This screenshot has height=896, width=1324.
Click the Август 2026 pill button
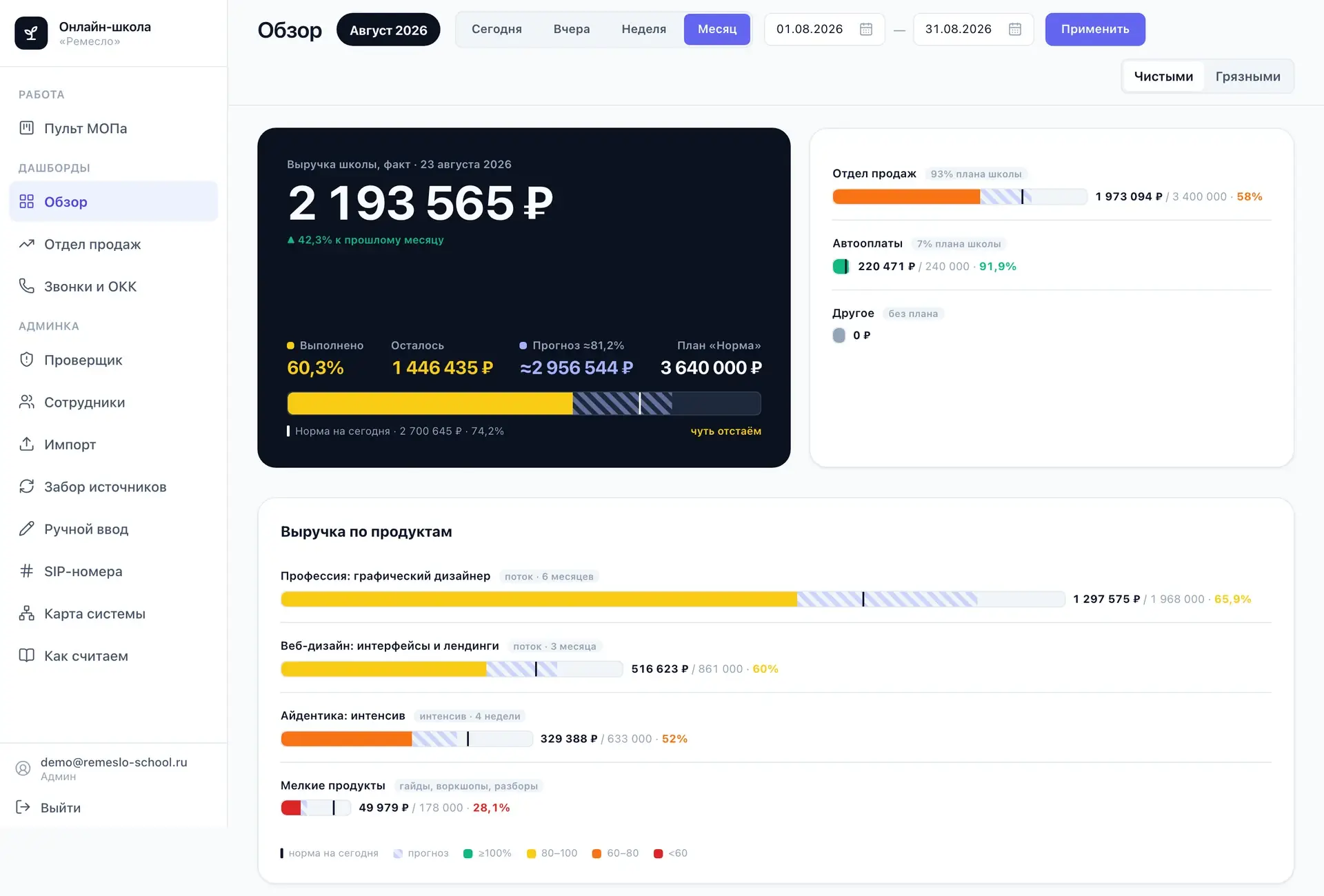coord(388,30)
